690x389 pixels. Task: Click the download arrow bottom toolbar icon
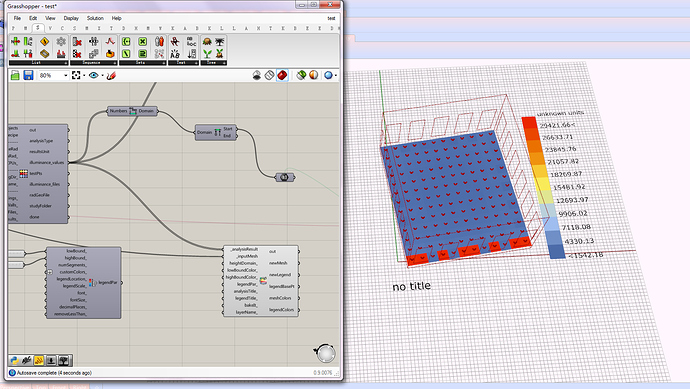(x=51, y=361)
